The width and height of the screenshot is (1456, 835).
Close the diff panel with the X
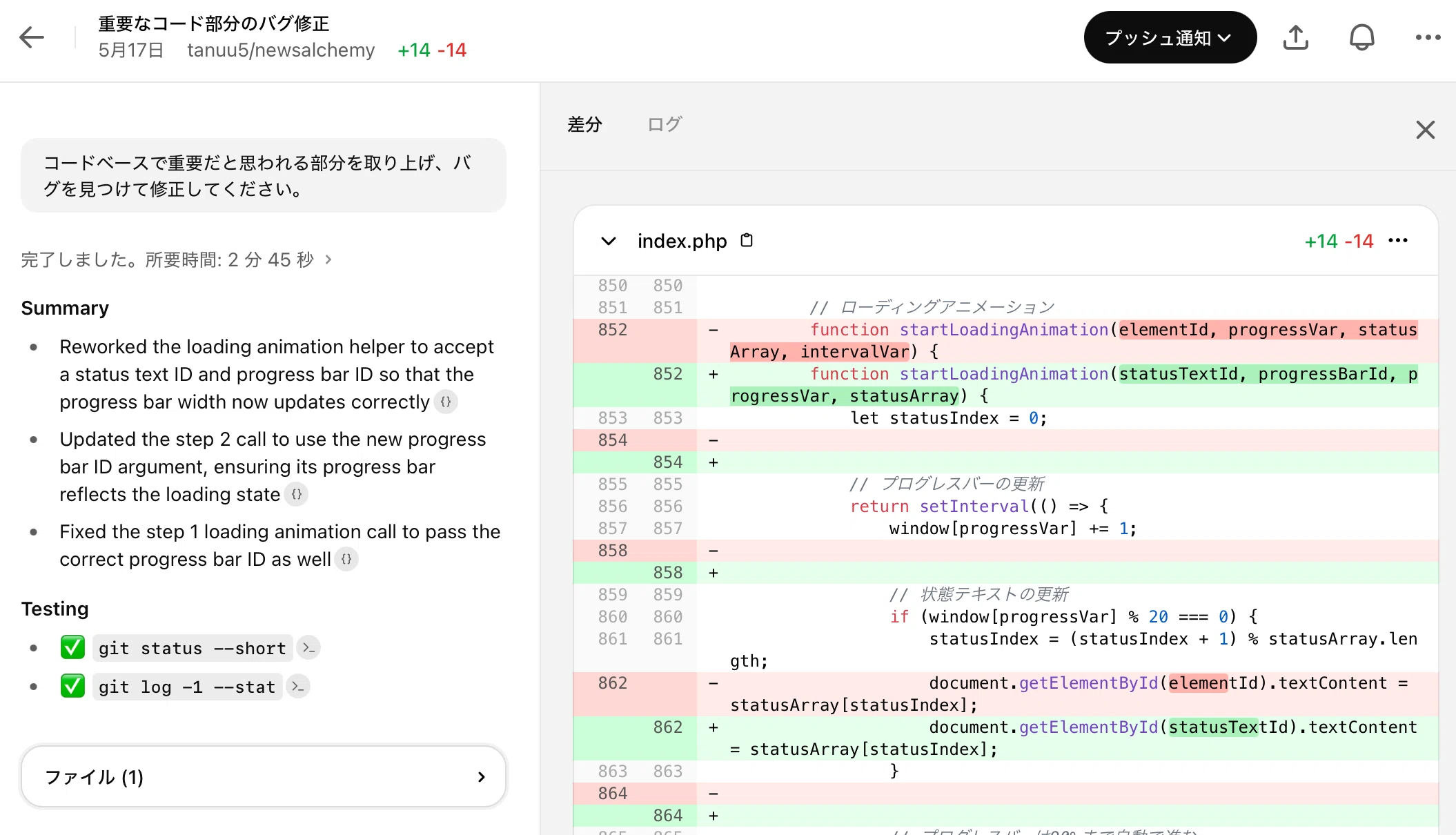tap(1425, 129)
